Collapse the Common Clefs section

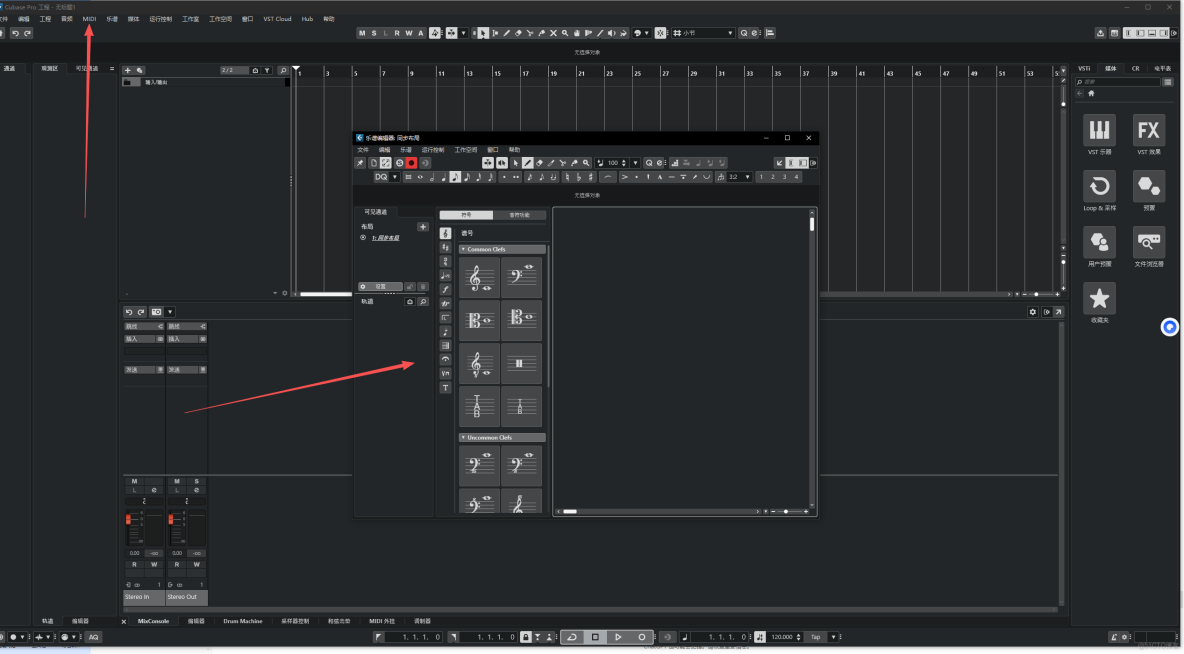(463, 249)
